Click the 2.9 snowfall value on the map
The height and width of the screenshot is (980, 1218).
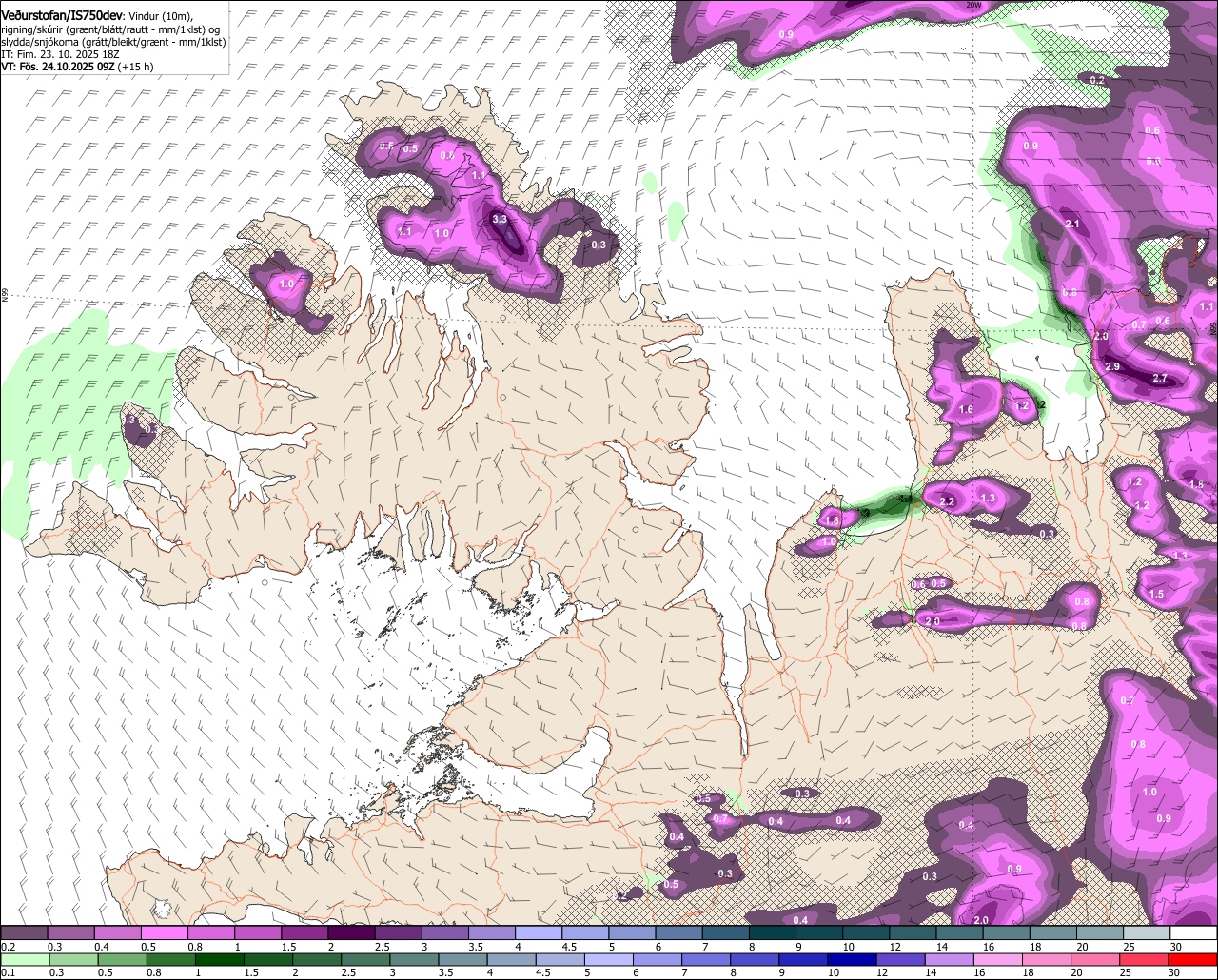(1112, 366)
